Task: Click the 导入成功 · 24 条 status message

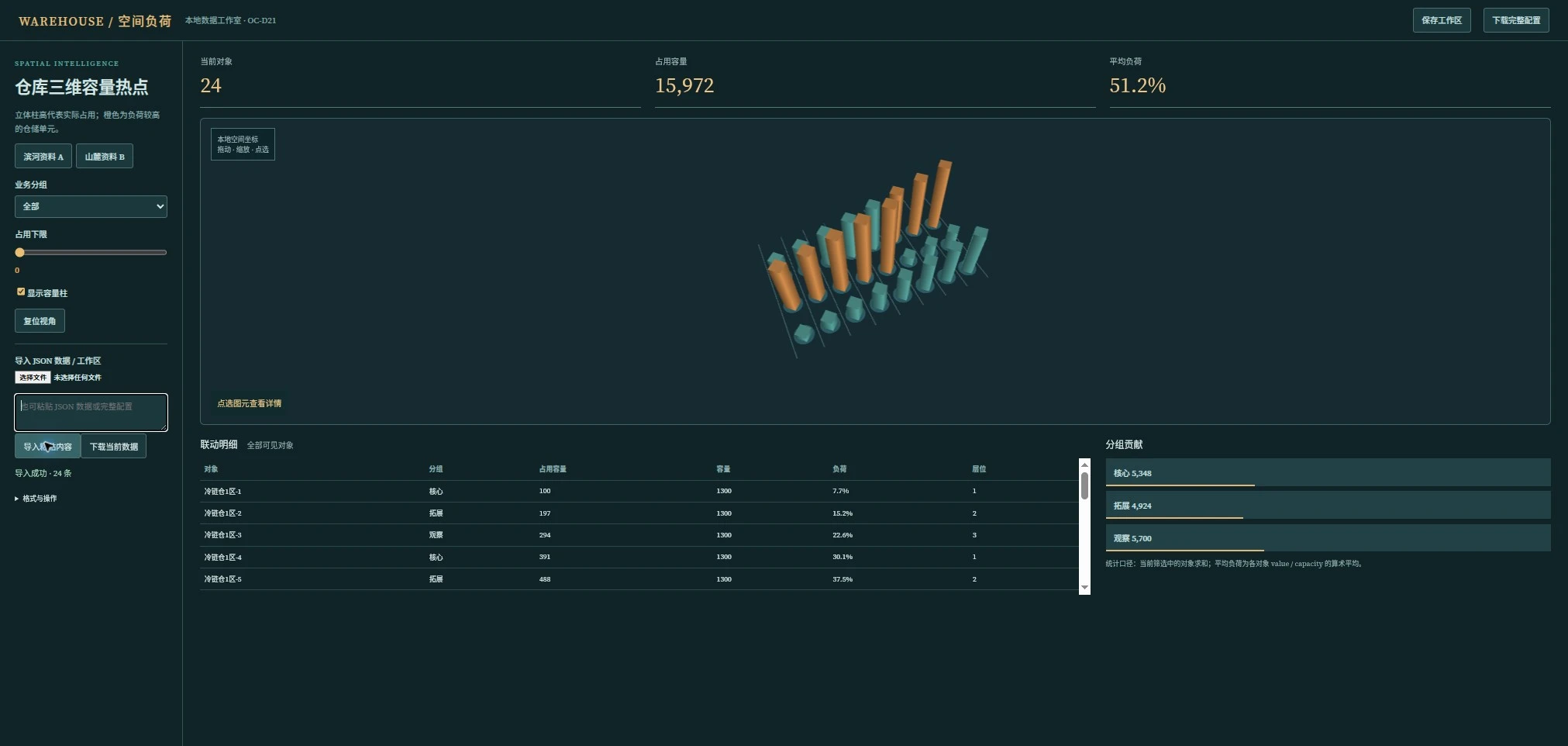Action: [43, 473]
